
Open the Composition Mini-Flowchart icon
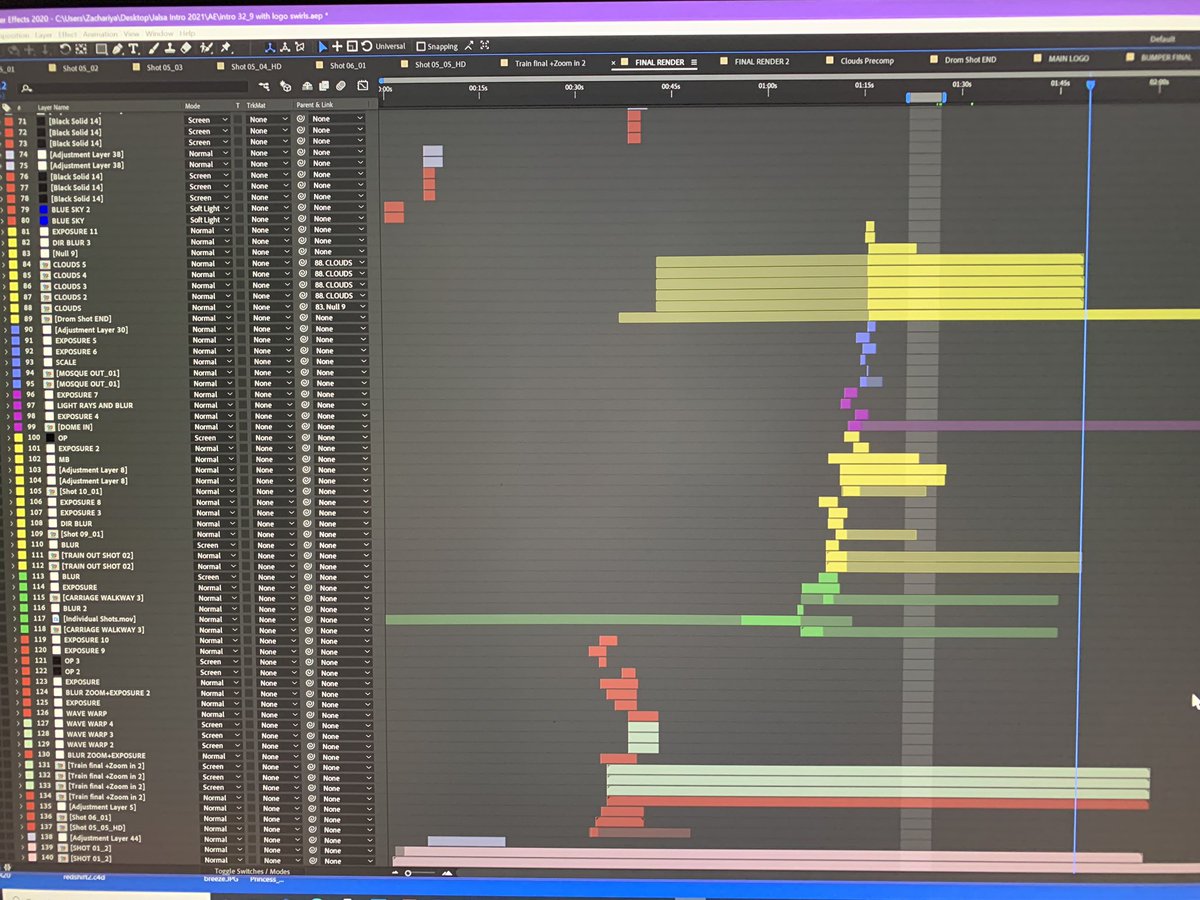[x=266, y=86]
